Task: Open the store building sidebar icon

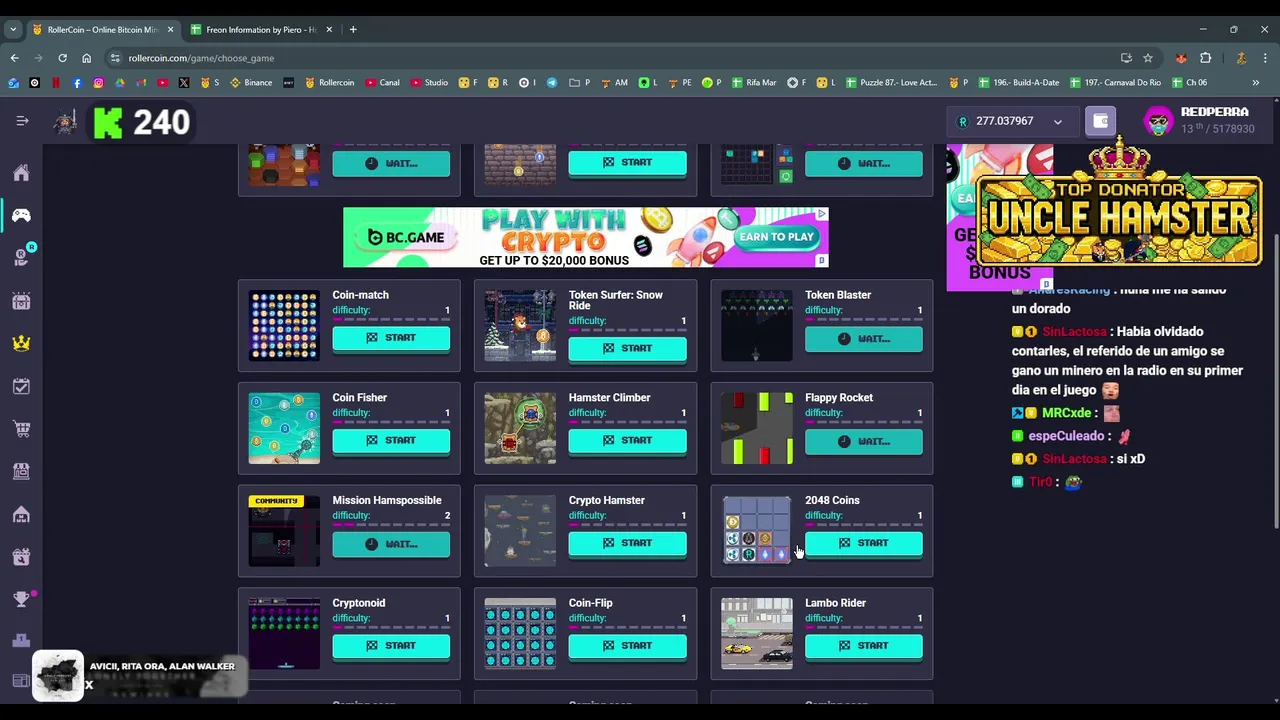Action: (21, 471)
